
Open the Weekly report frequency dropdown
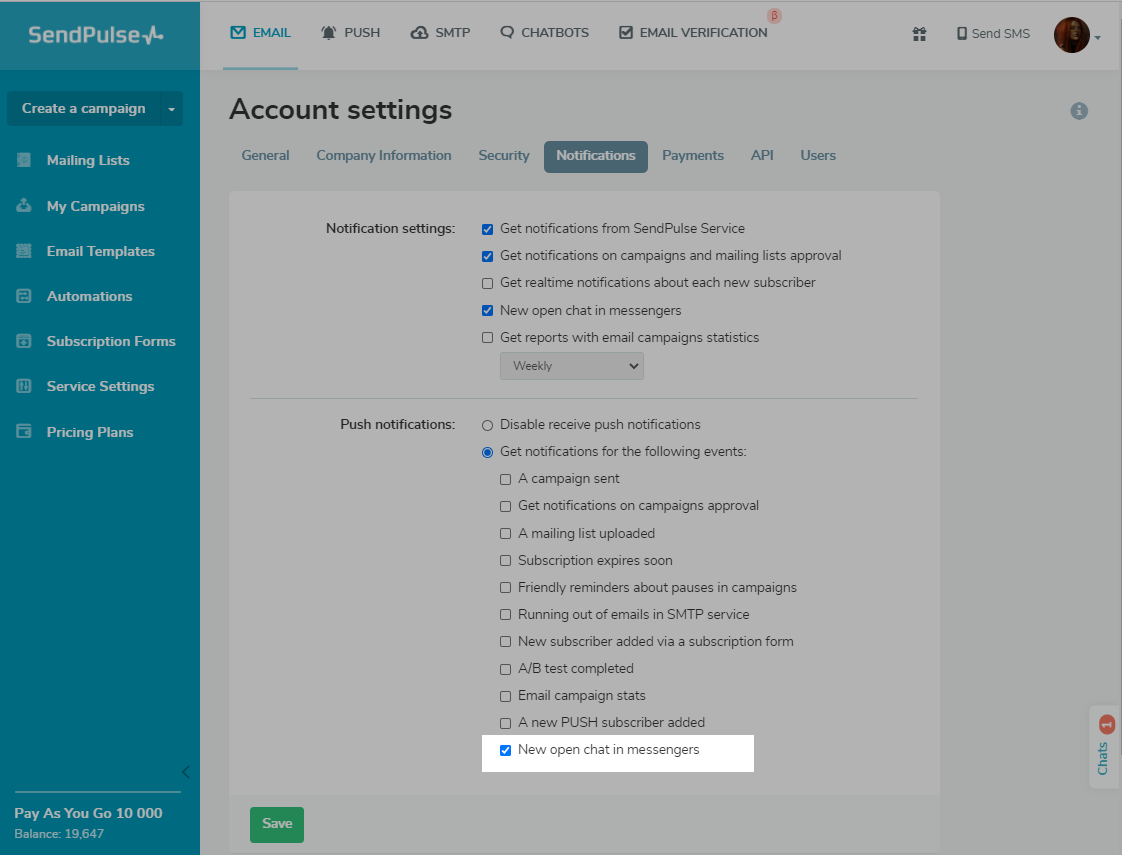coord(572,366)
